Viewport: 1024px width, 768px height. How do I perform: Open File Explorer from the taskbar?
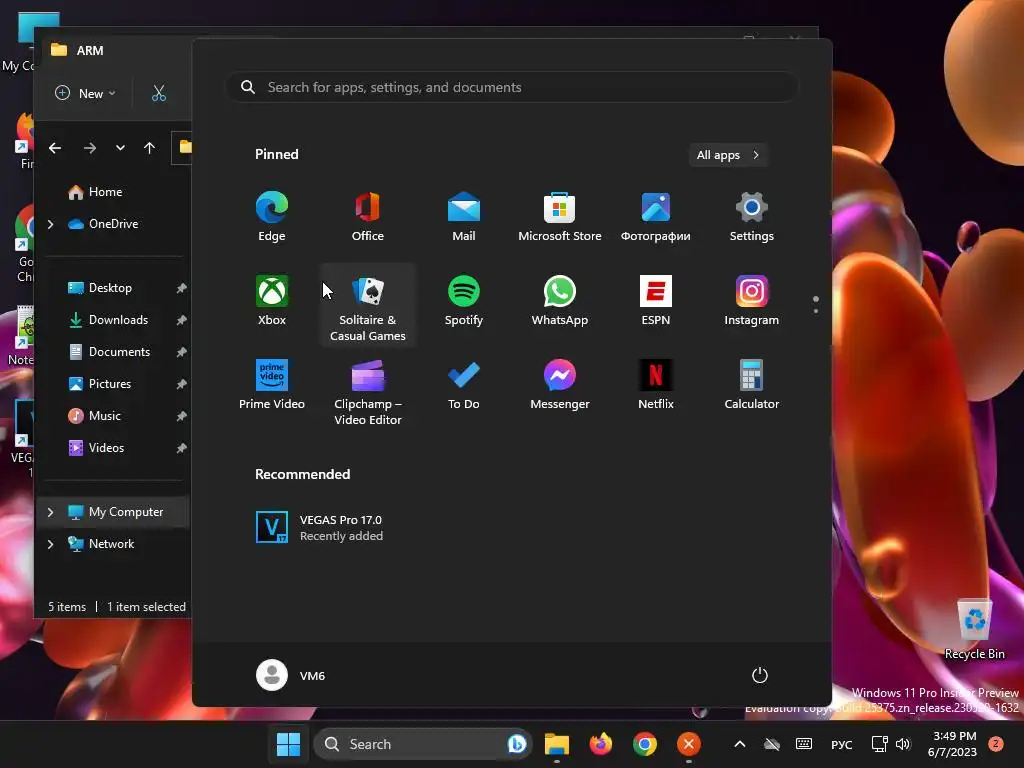557,744
